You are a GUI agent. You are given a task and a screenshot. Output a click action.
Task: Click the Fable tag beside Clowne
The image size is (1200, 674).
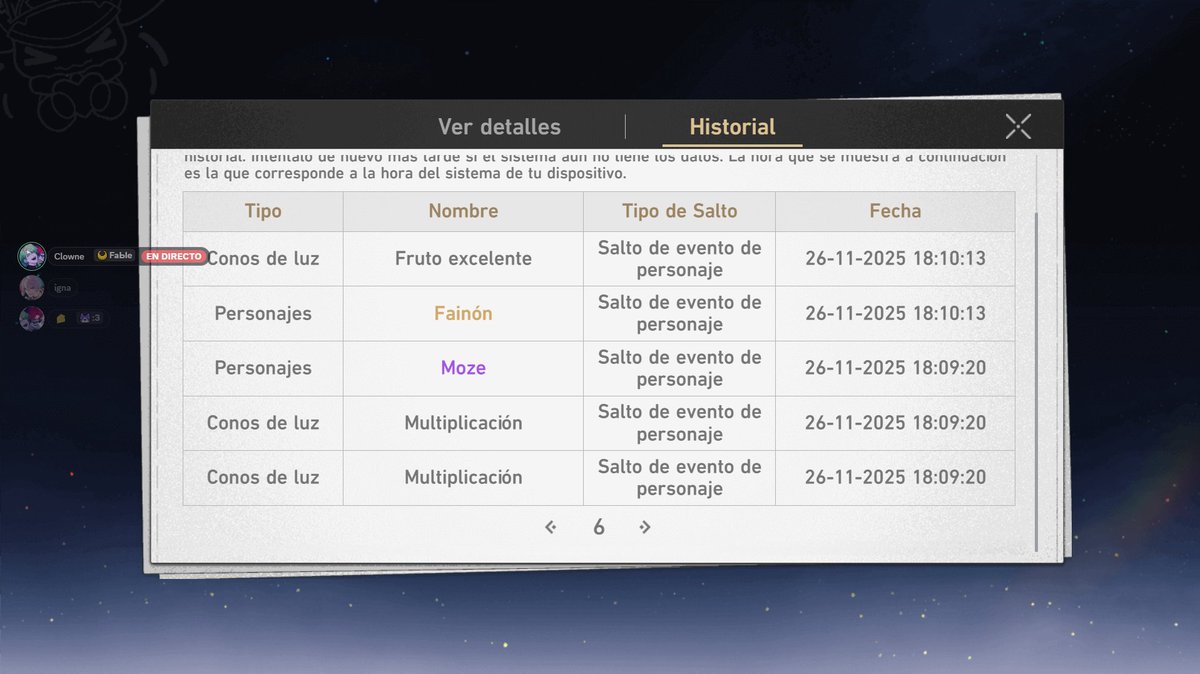coord(115,256)
